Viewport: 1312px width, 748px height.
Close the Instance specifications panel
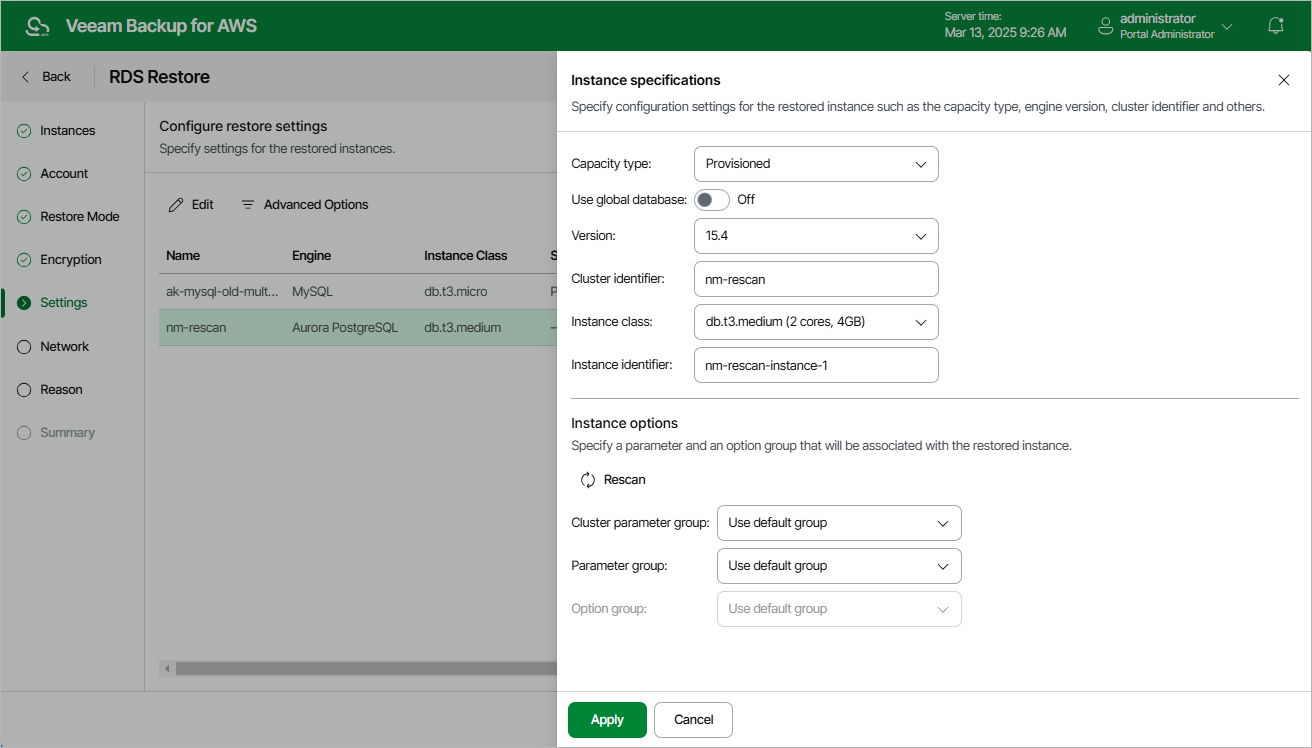(x=1284, y=80)
